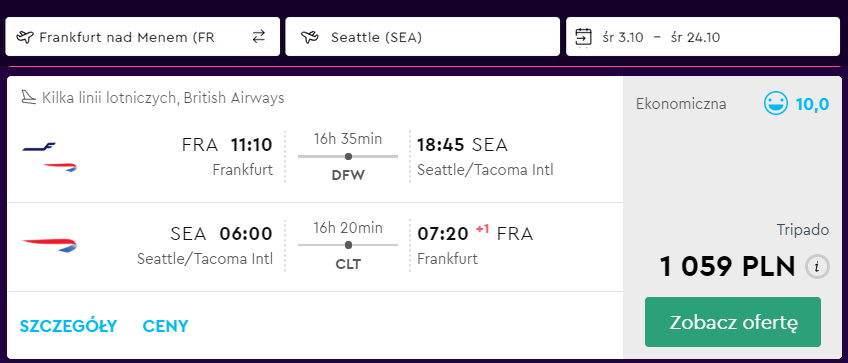The image size is (848, 363).
Task: Edit the Seattle (SEA) destination field
Action: coord(422,37)
